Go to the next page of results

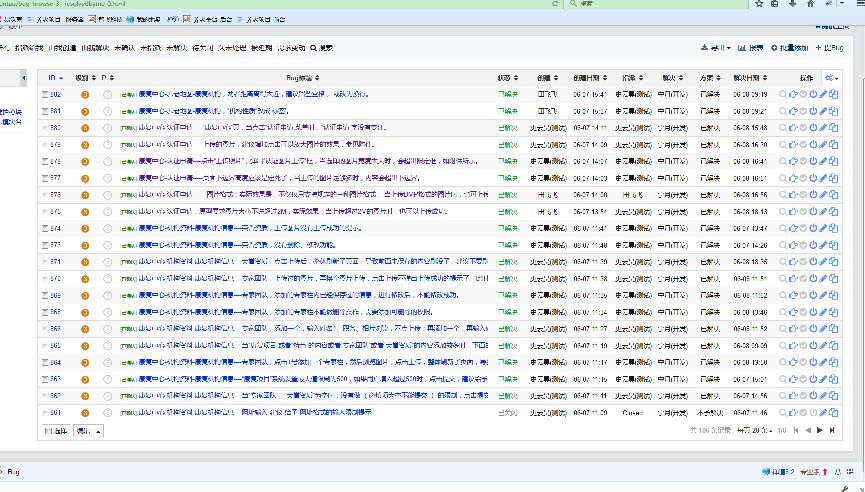tap(819, 429)
